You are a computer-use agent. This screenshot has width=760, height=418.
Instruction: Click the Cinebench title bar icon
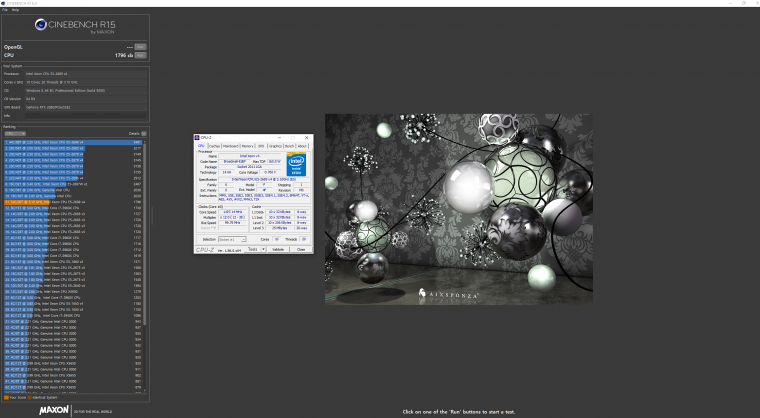click(x=3, y=3)
